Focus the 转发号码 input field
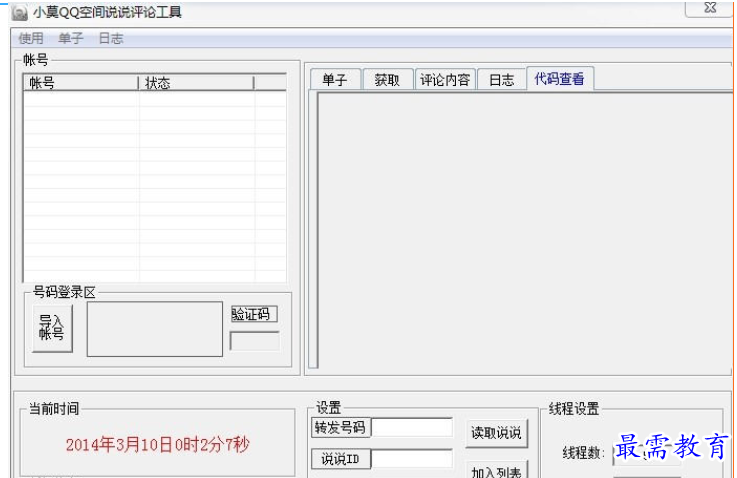The height and width of the screenshot is (478, 737). tap(412, 428)
